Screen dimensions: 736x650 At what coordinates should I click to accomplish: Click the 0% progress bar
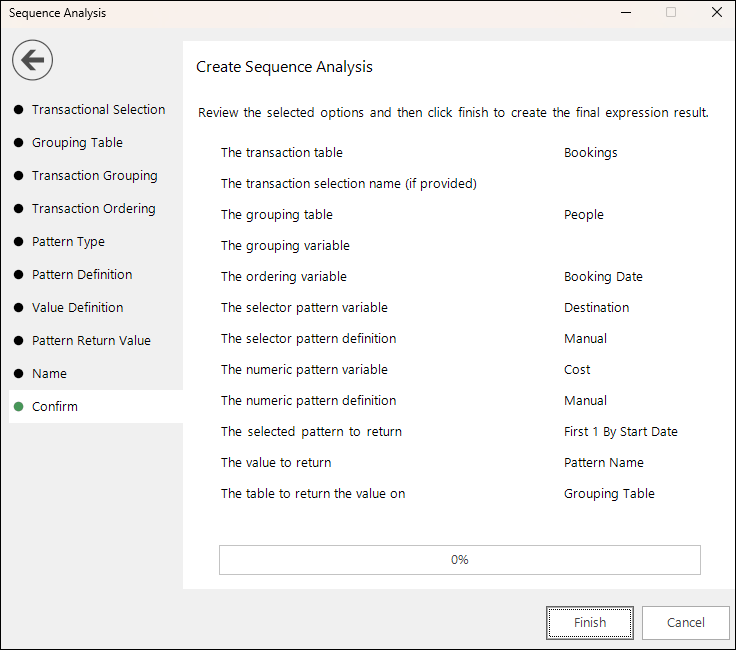(460, 560)
